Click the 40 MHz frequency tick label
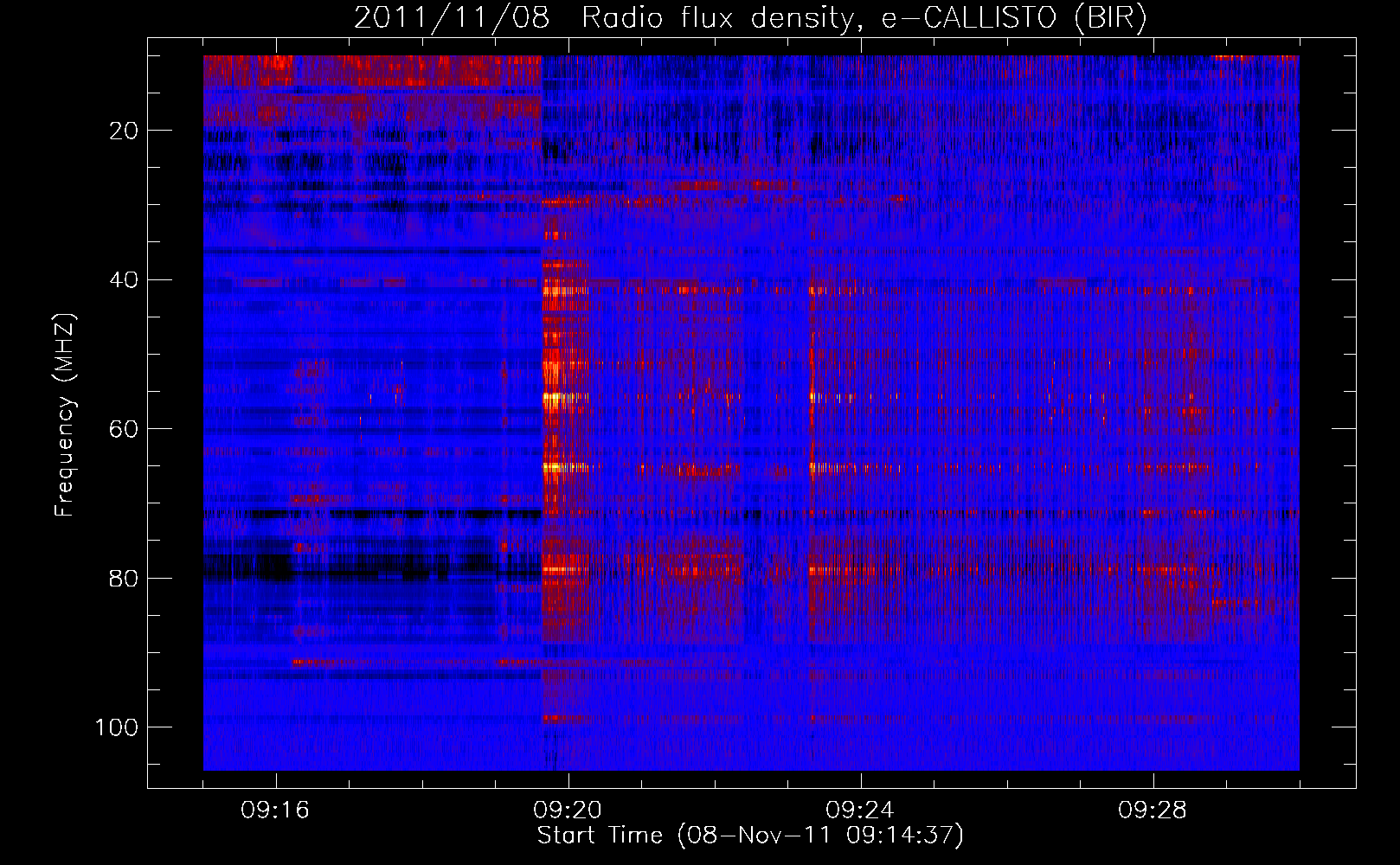The width and height of the screenshot is (1400, 865). pyautogui.click(x=124, y=280)
